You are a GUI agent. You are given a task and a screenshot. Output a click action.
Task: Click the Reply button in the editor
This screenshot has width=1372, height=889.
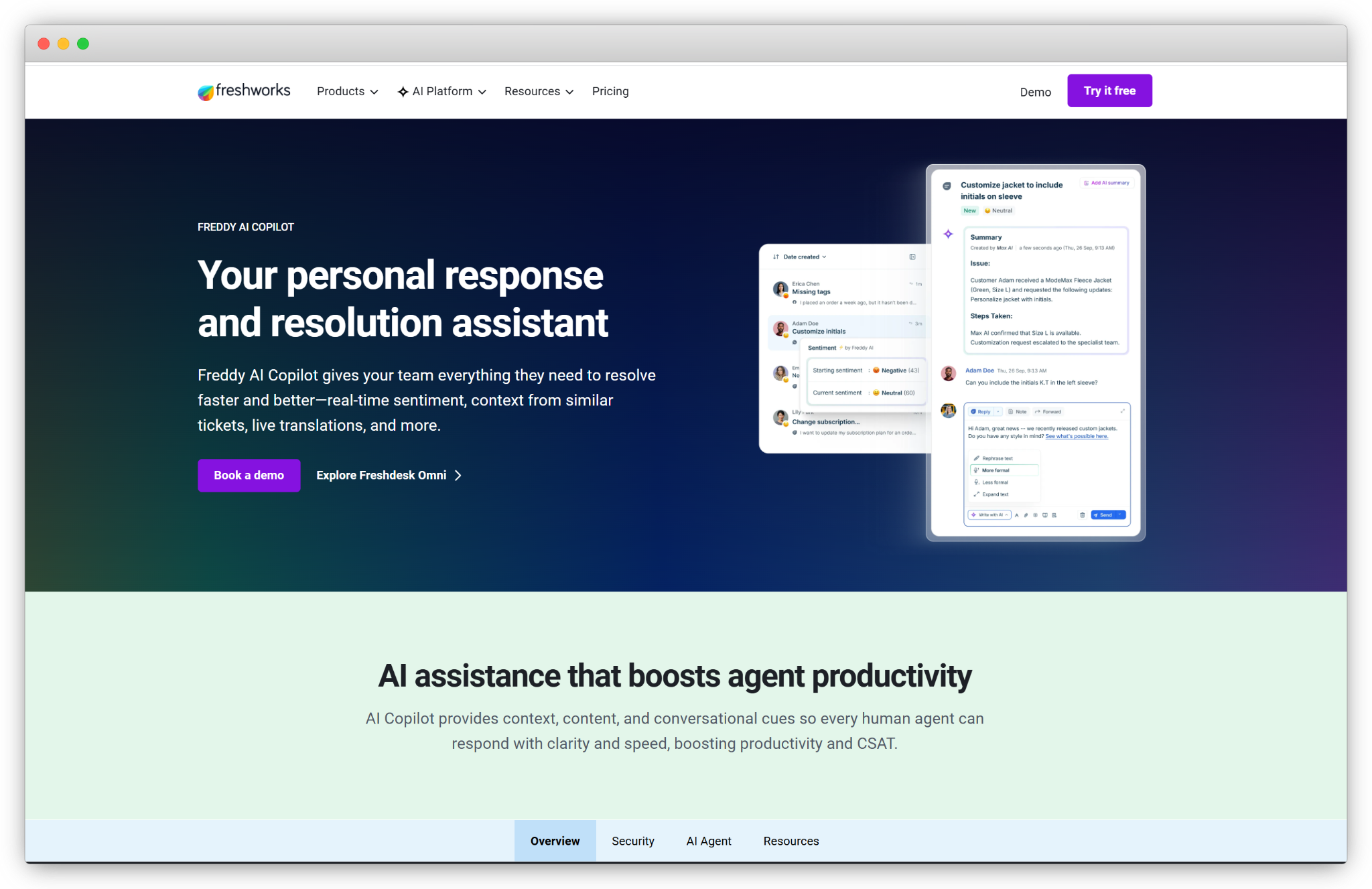coord(981,412)
